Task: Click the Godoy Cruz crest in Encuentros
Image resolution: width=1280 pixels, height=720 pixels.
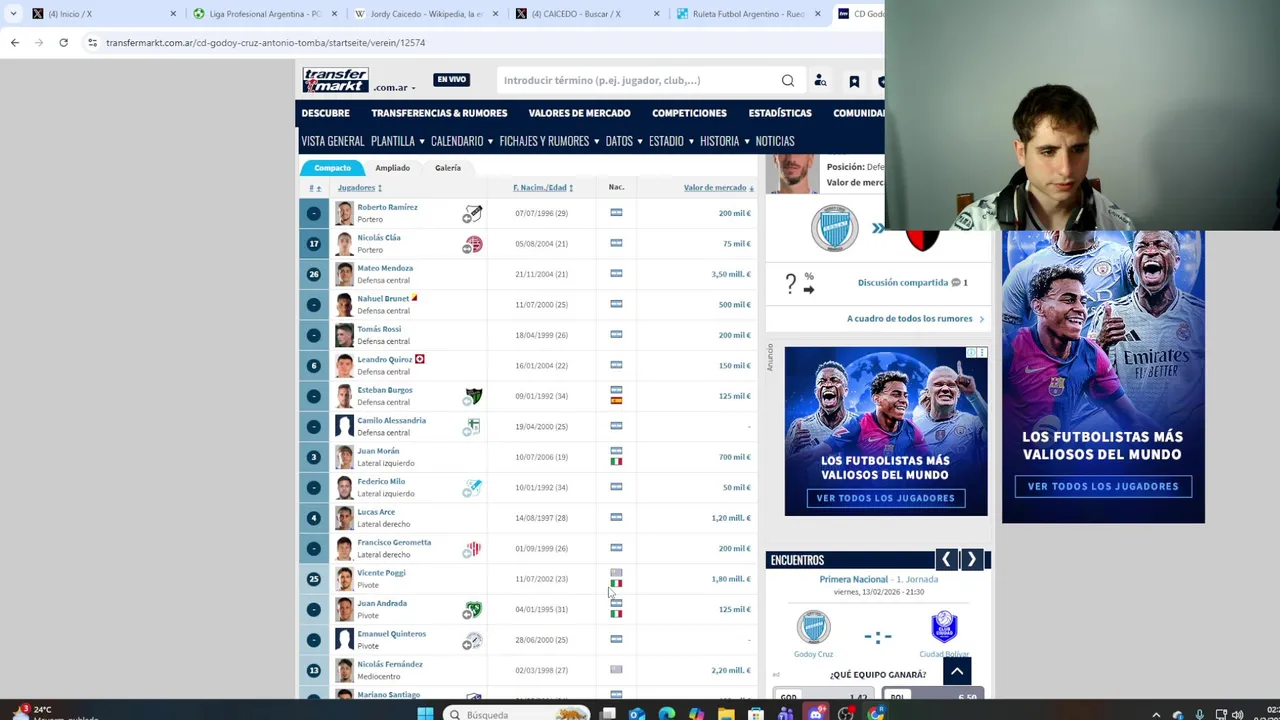Action: [813, 628]
